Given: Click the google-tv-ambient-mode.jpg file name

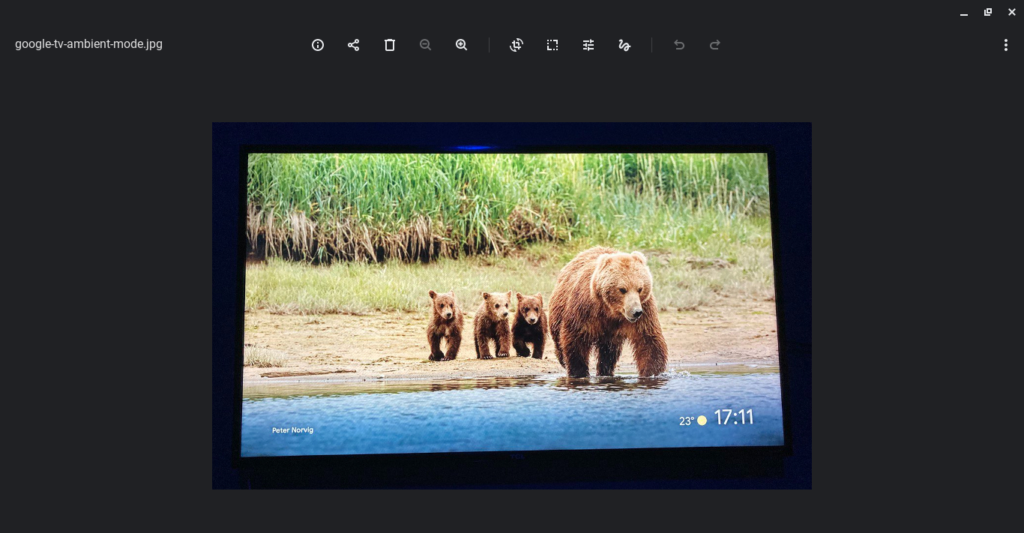Looking at the screenshot, I should (89, 44).
